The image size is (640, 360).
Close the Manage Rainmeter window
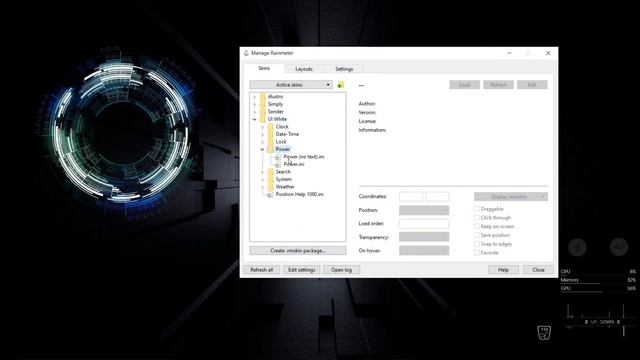click(x=548, y=53)
